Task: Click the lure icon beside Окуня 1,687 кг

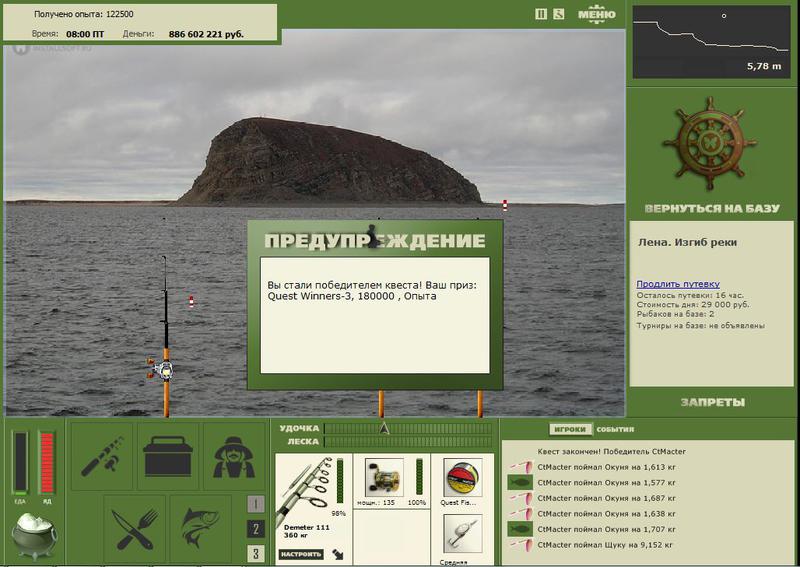Action: (520, 498)
